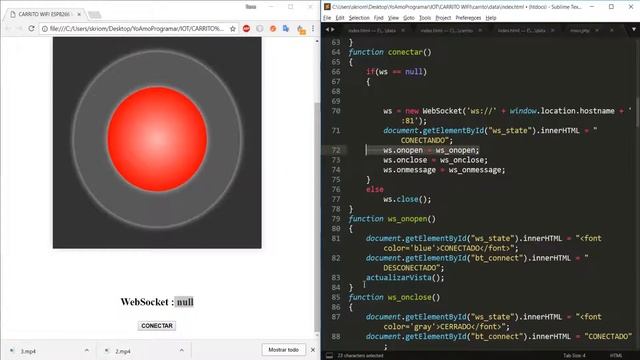Open the 3.mp4 download item
Screen dimensions: 640x360
[x=29, y=351]
